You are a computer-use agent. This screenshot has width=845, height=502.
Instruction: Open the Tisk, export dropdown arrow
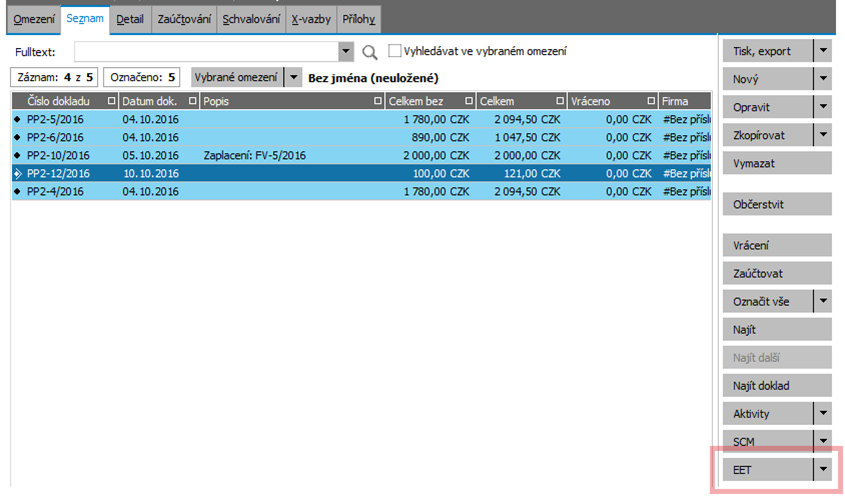point(823,51)
